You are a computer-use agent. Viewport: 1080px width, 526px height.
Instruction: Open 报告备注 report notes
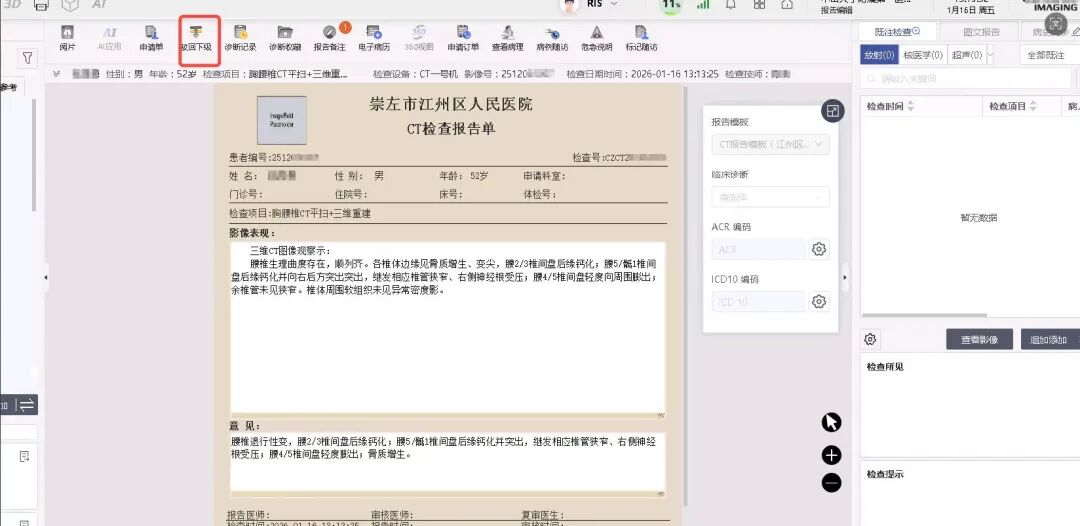(x=329, y=38)
